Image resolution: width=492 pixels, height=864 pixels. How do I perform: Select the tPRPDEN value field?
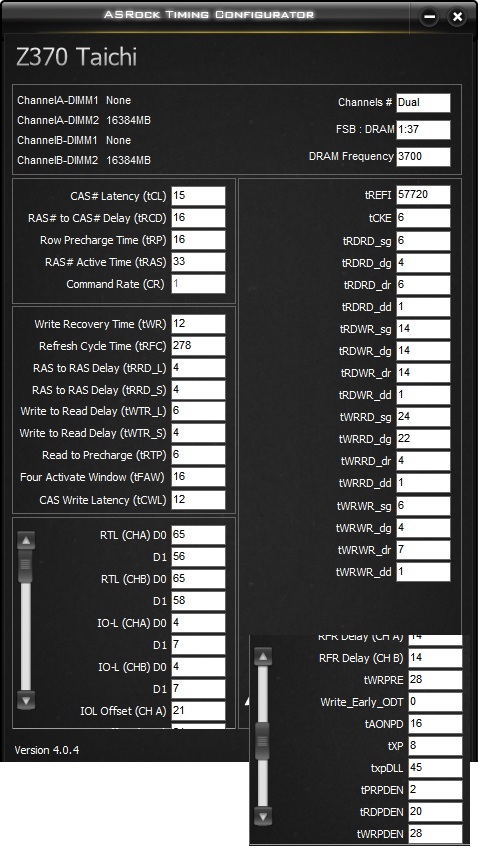point(435,790)
